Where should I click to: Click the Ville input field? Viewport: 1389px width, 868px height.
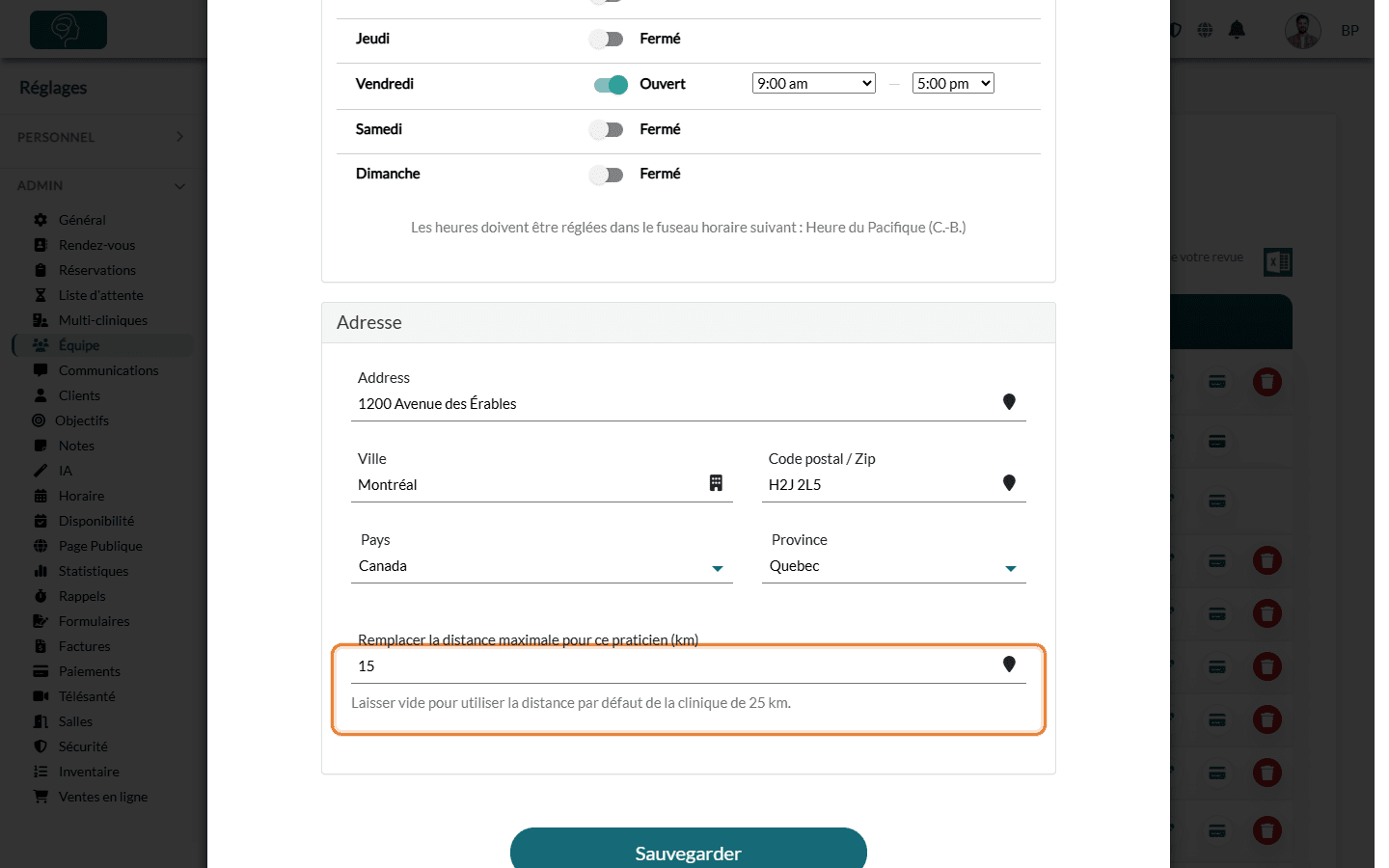pos(542,484)
